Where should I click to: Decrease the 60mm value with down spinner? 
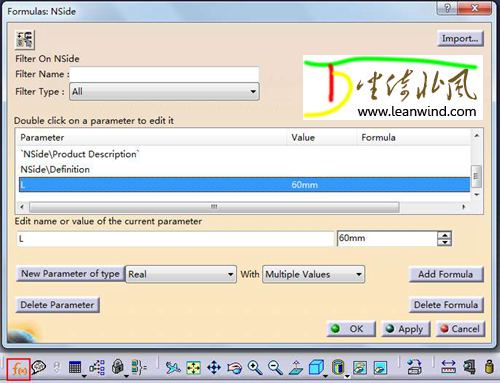point(445,242)
